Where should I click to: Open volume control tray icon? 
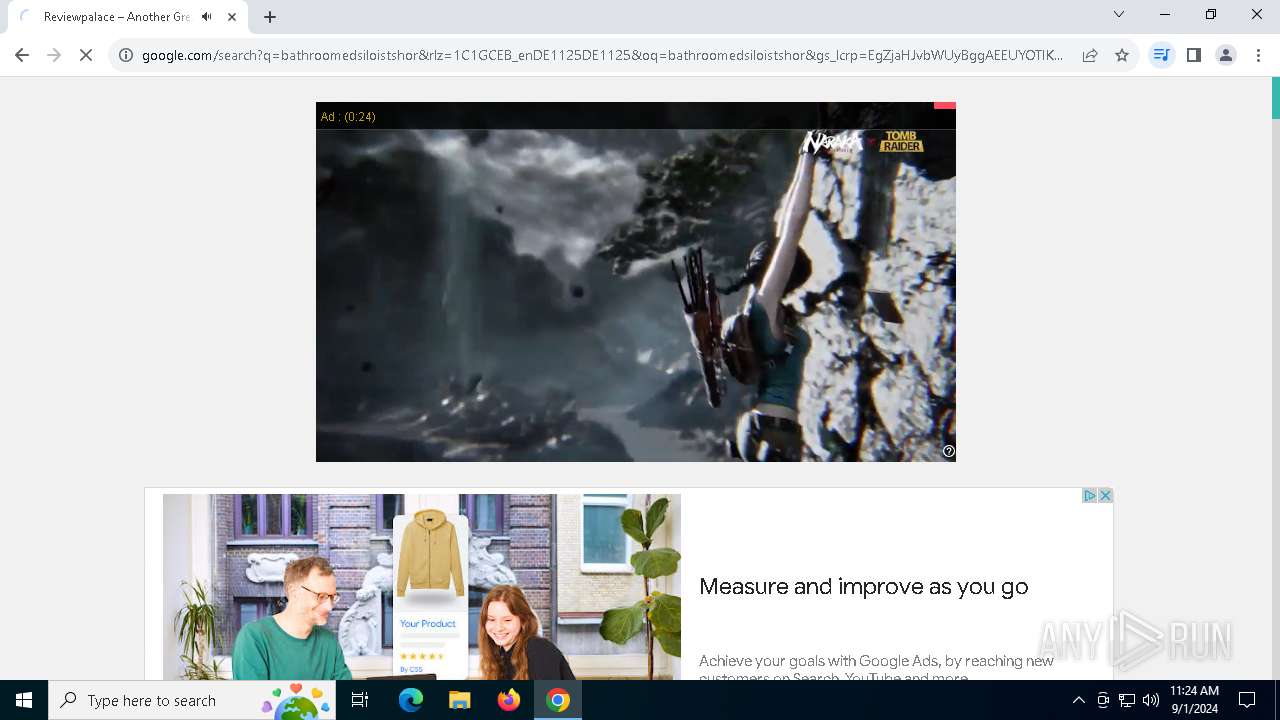[x=1151, y=700]
